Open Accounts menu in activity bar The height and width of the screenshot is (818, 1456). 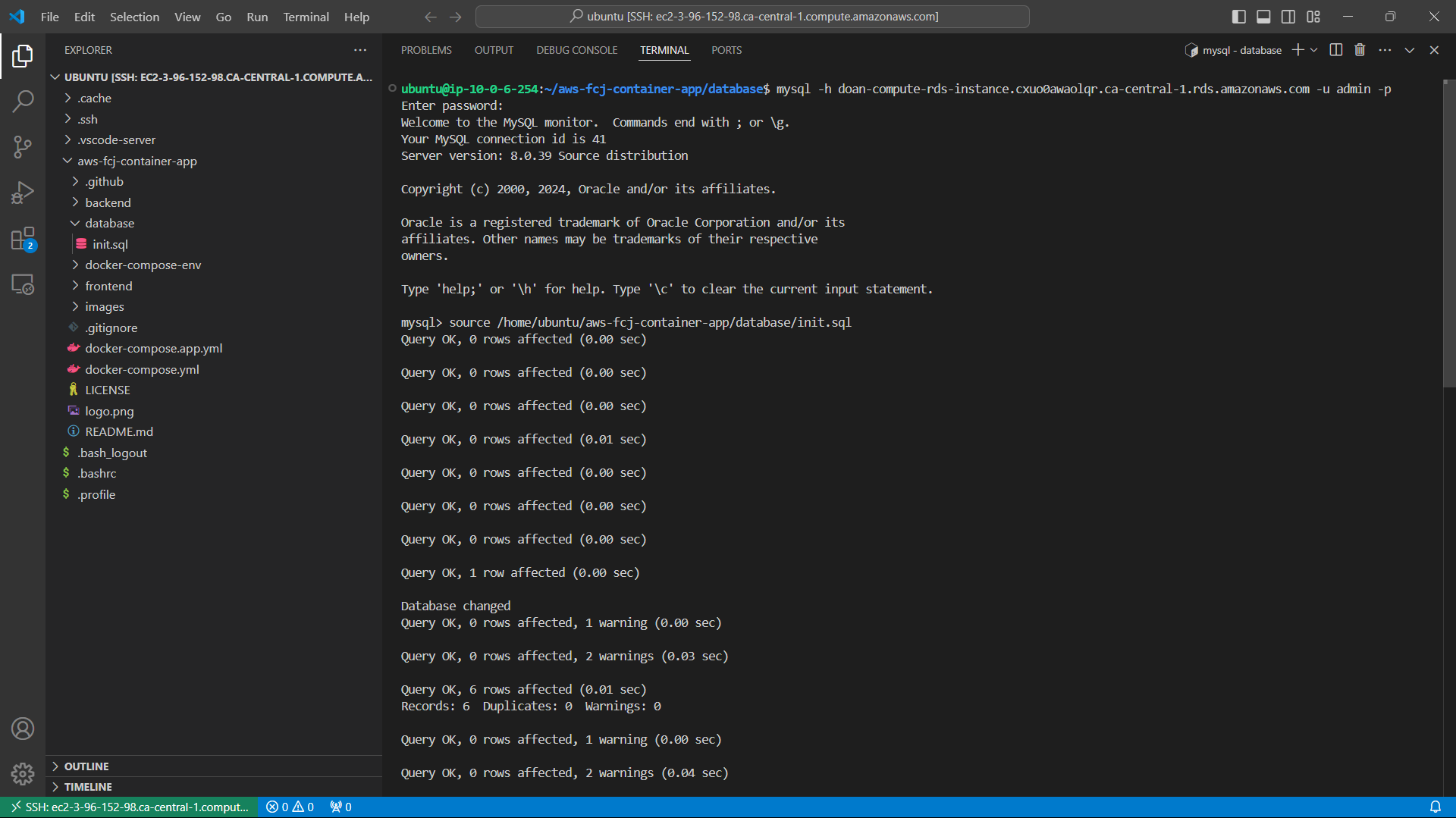click(x=23, y=729)
